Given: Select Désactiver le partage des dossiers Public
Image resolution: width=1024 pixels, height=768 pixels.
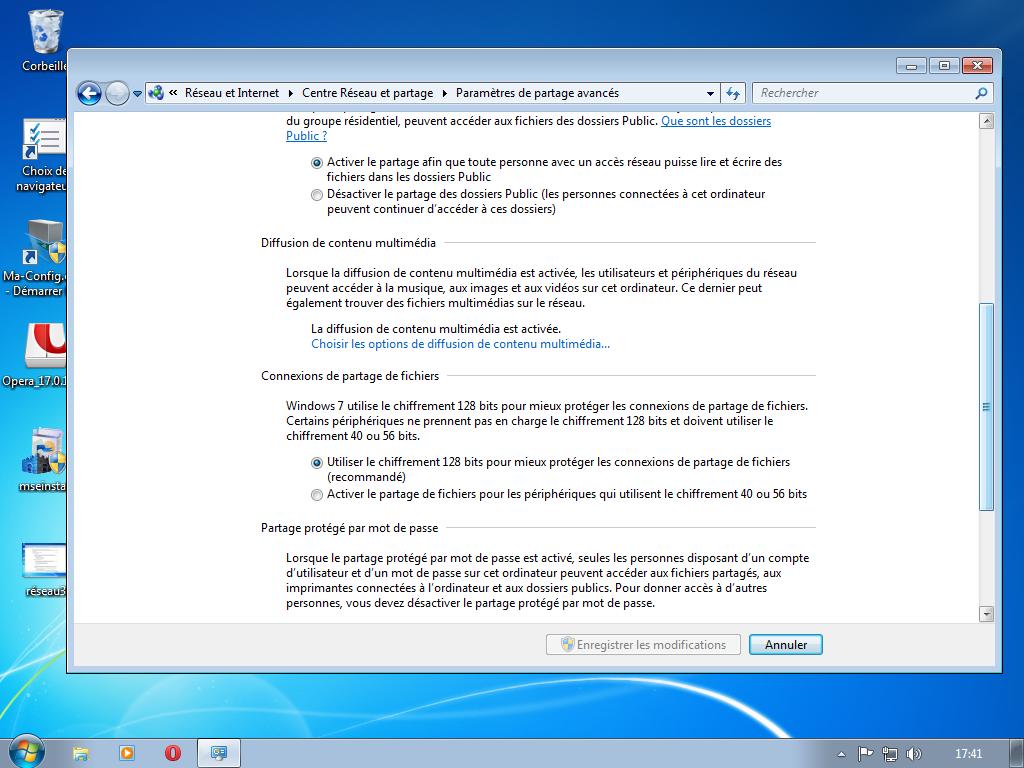Looking at the screenshot, I should point(317,195).
